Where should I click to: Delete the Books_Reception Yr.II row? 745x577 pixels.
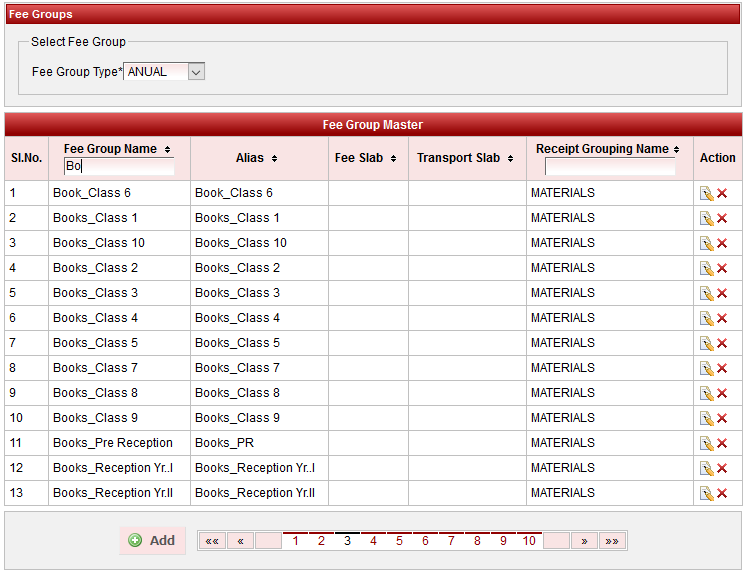[722, 493]
